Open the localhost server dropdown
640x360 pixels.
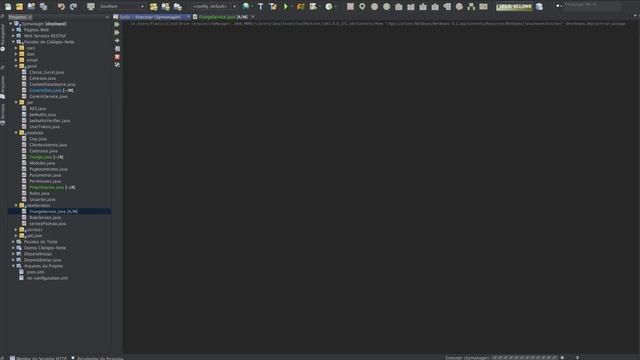point(122,7)
